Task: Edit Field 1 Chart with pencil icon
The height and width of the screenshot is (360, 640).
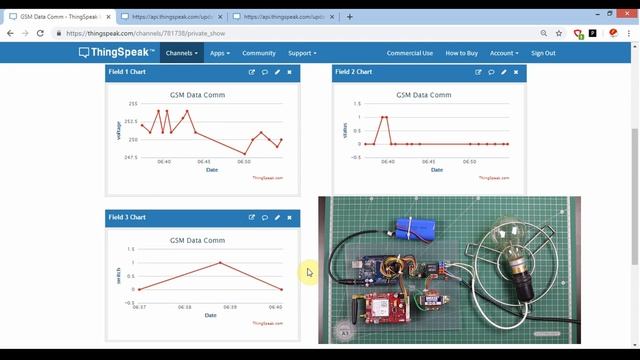Action: pyautogui.click(x=277, y=72)
